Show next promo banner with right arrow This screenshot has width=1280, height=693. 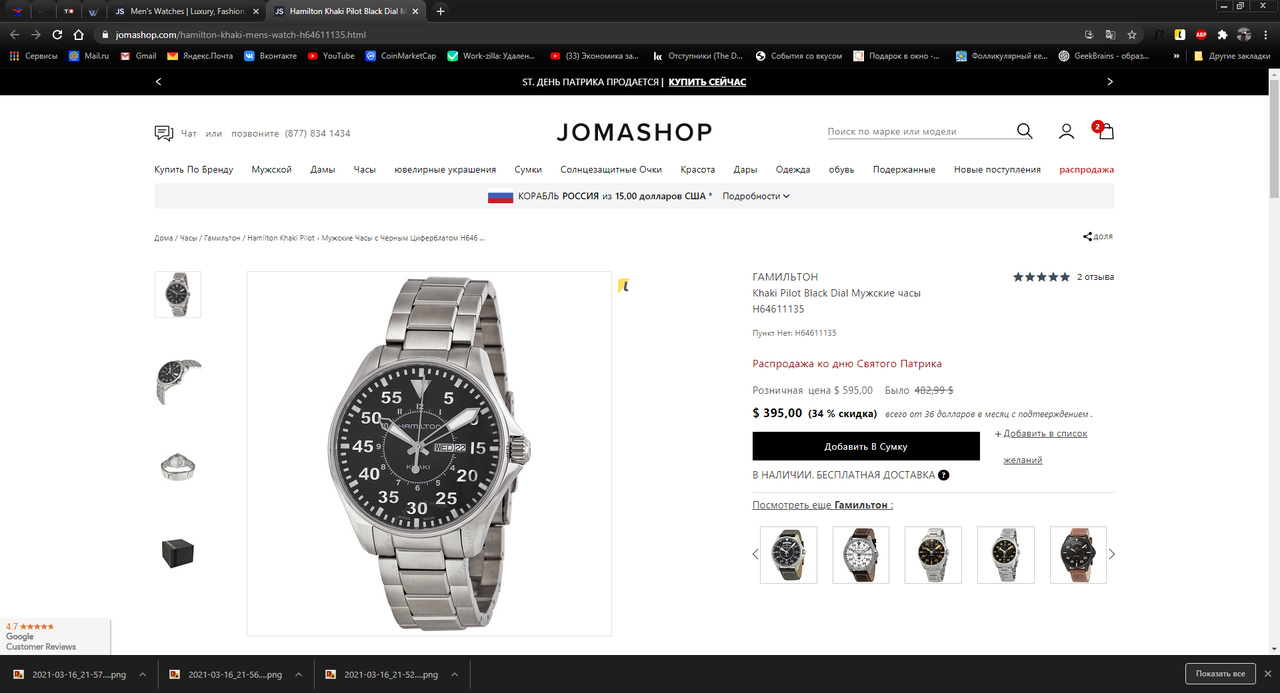pos(1110,82)
